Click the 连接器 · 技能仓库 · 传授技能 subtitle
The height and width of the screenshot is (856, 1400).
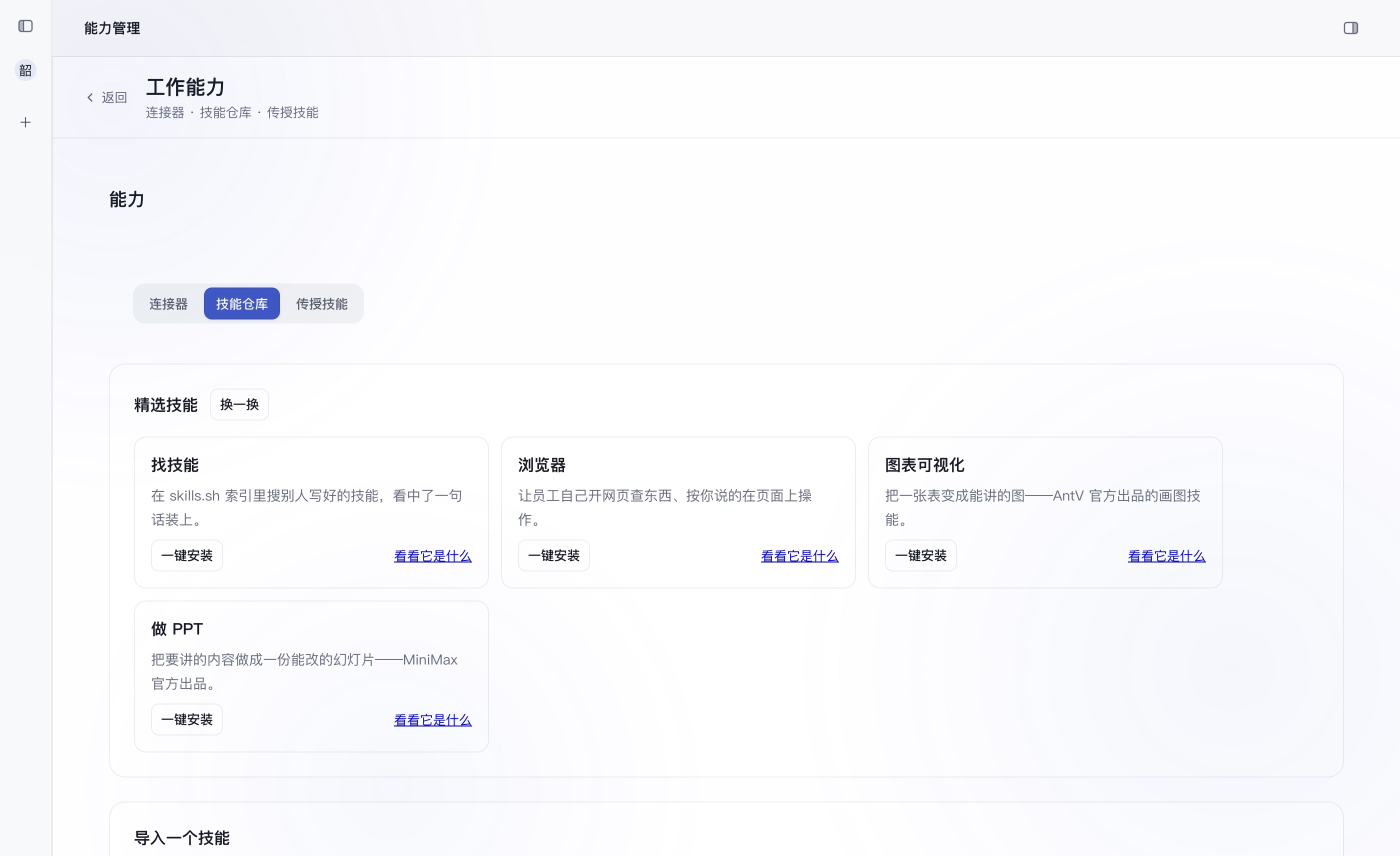point(232,113)
